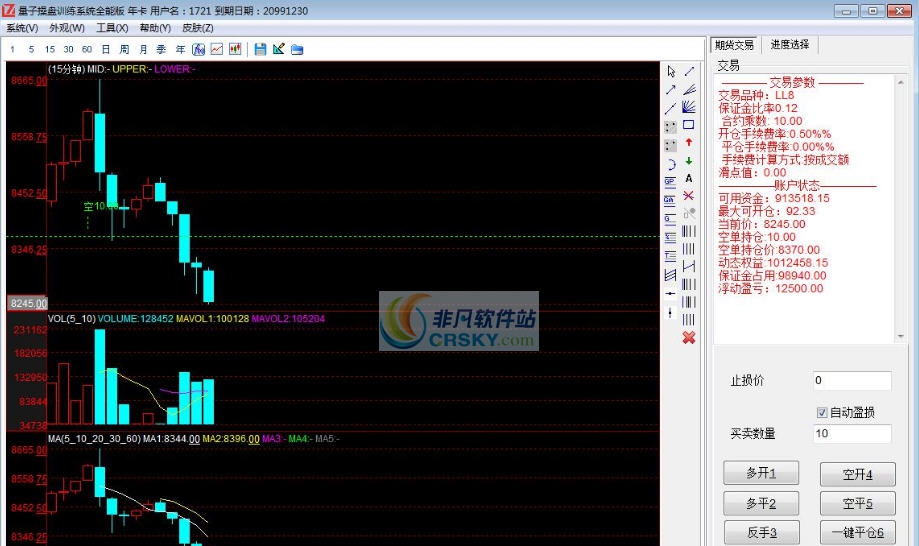Click the 'VOLUME:128452' indicator label

[135, 319]
